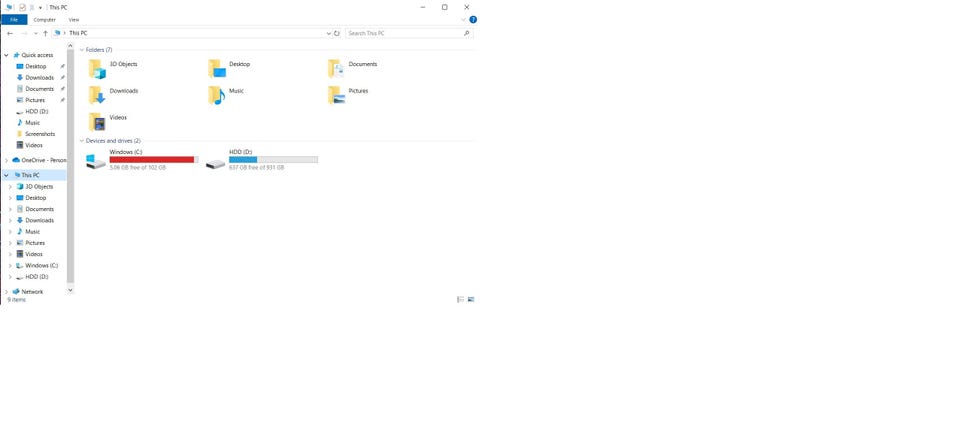Viewport: 960px width, 444px height.
Task: Click the navigation pane scrollbar up arrow
Action: (x=70, y=47)
